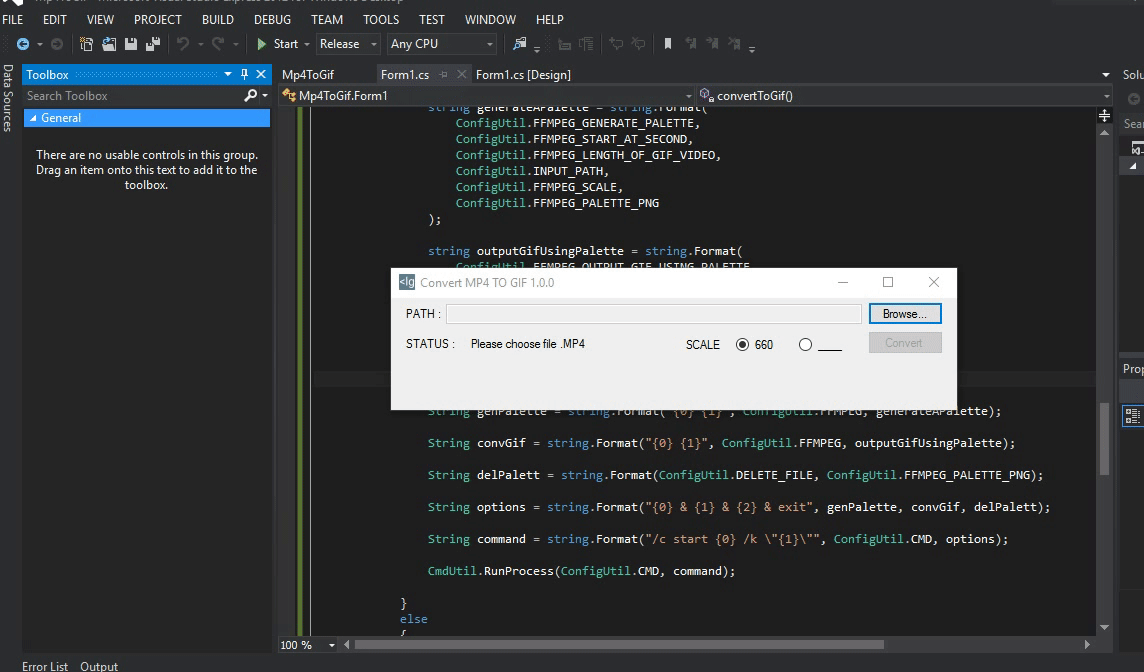This screenshot has height=672, width=1144.
Task: Click the Previous Bookmark icon
Action: pyautogui.click(x=690, y=44)
